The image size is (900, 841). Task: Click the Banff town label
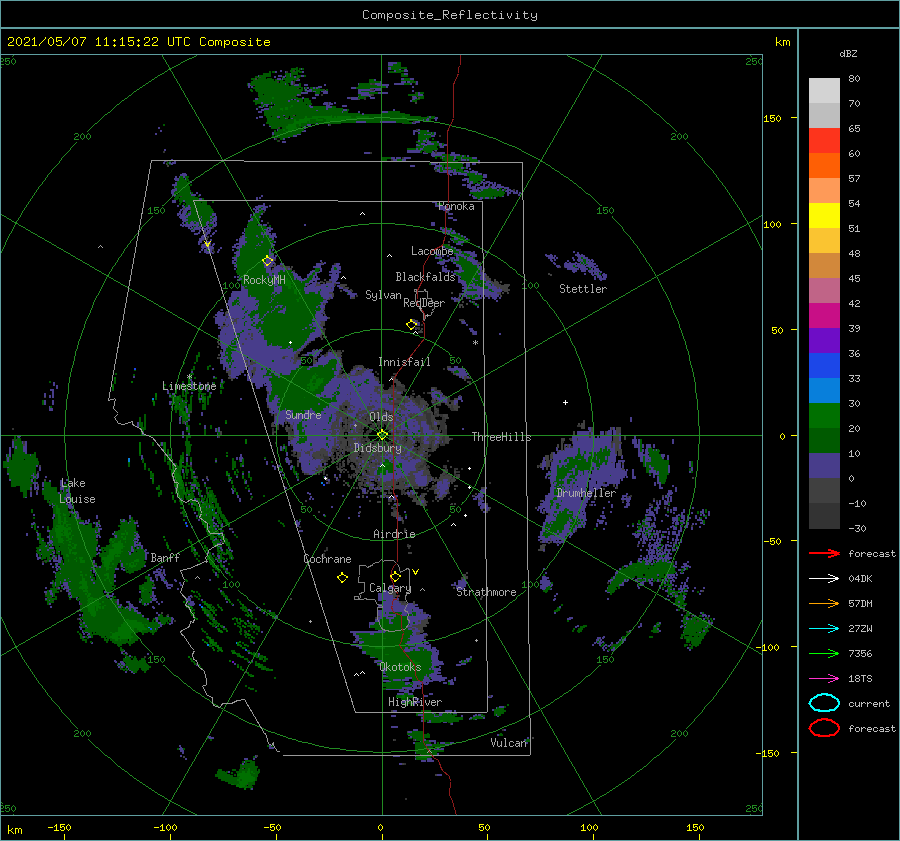pos(165,557)
